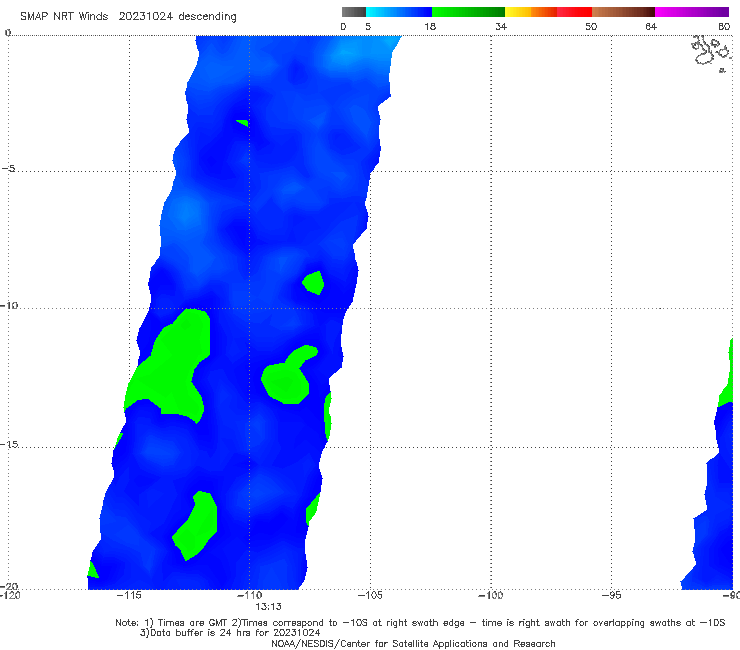Click the note text 'Times are GMT'
The image size is (740, 650).
(x=193, y=623)
